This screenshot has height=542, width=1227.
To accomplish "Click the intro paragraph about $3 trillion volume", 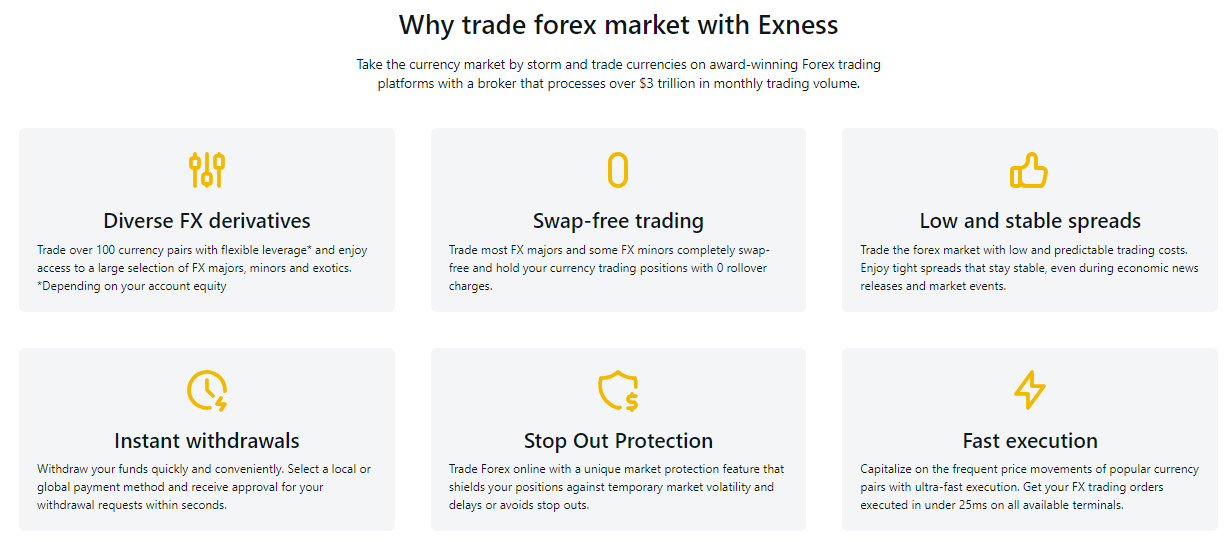I will [618, 74].
